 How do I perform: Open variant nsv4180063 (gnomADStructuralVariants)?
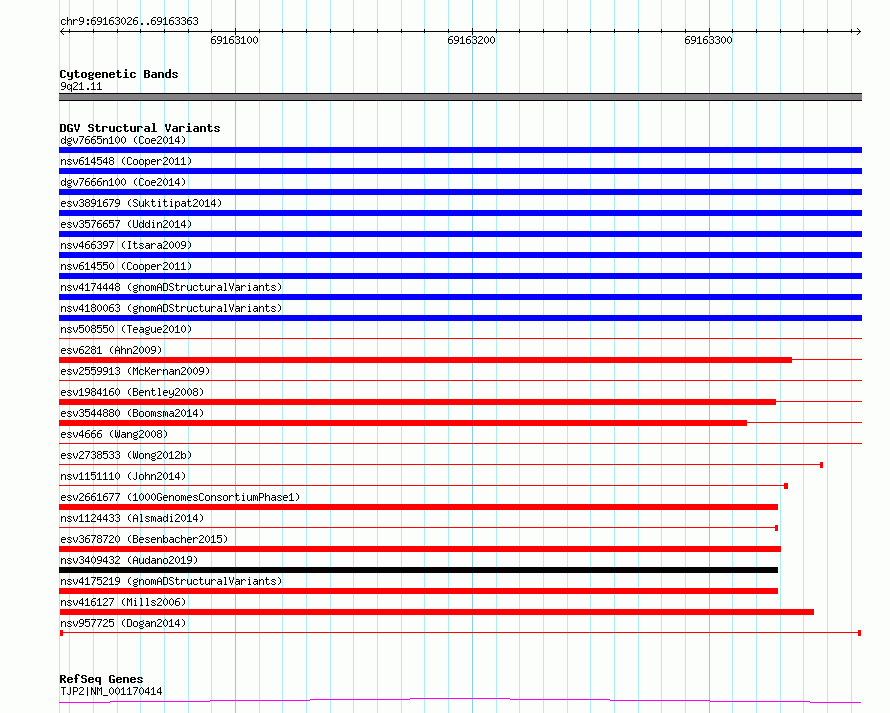click(171, 308)
